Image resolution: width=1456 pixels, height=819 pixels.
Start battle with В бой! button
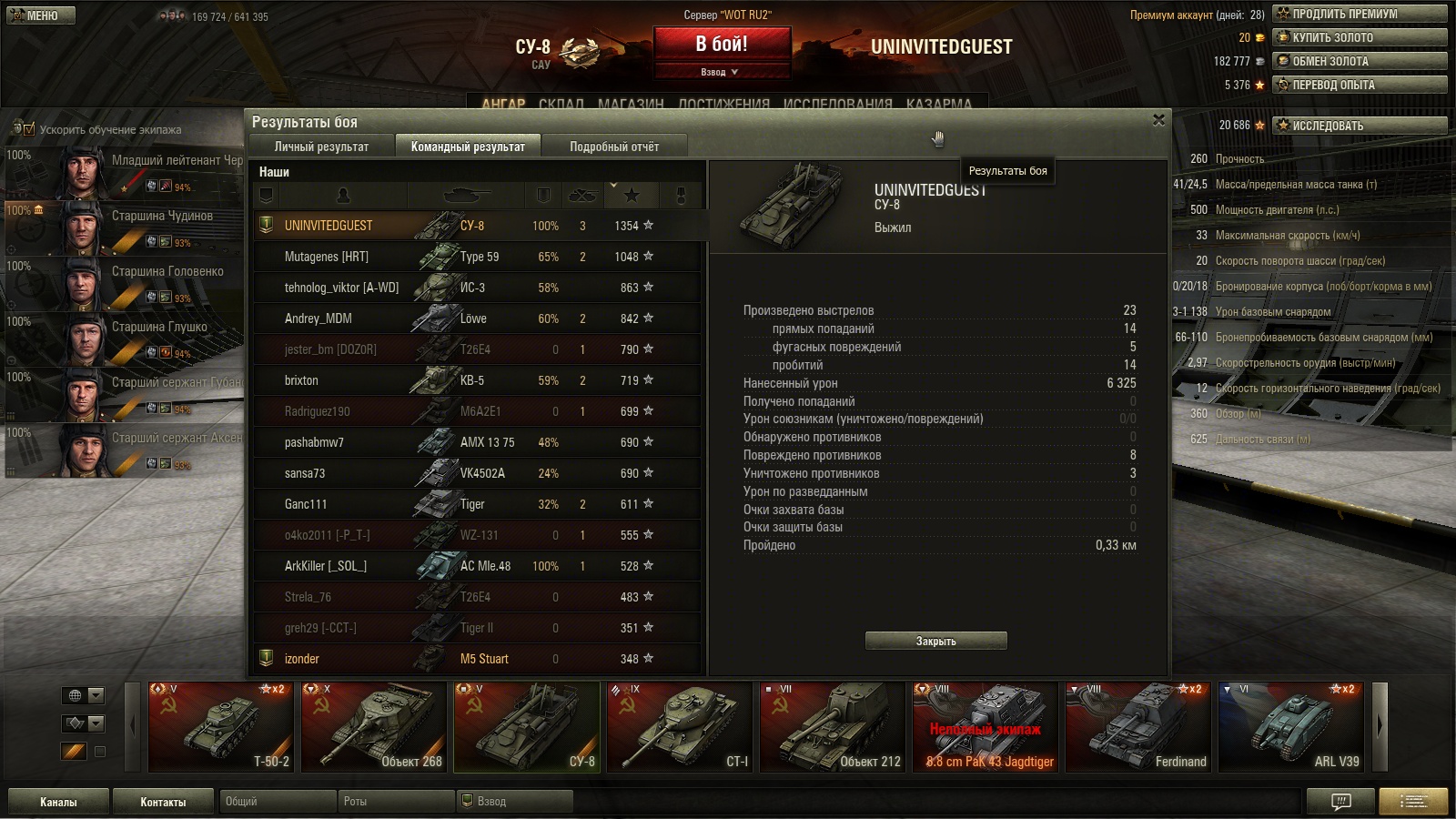pyautogui.click(x=722, y=45)
